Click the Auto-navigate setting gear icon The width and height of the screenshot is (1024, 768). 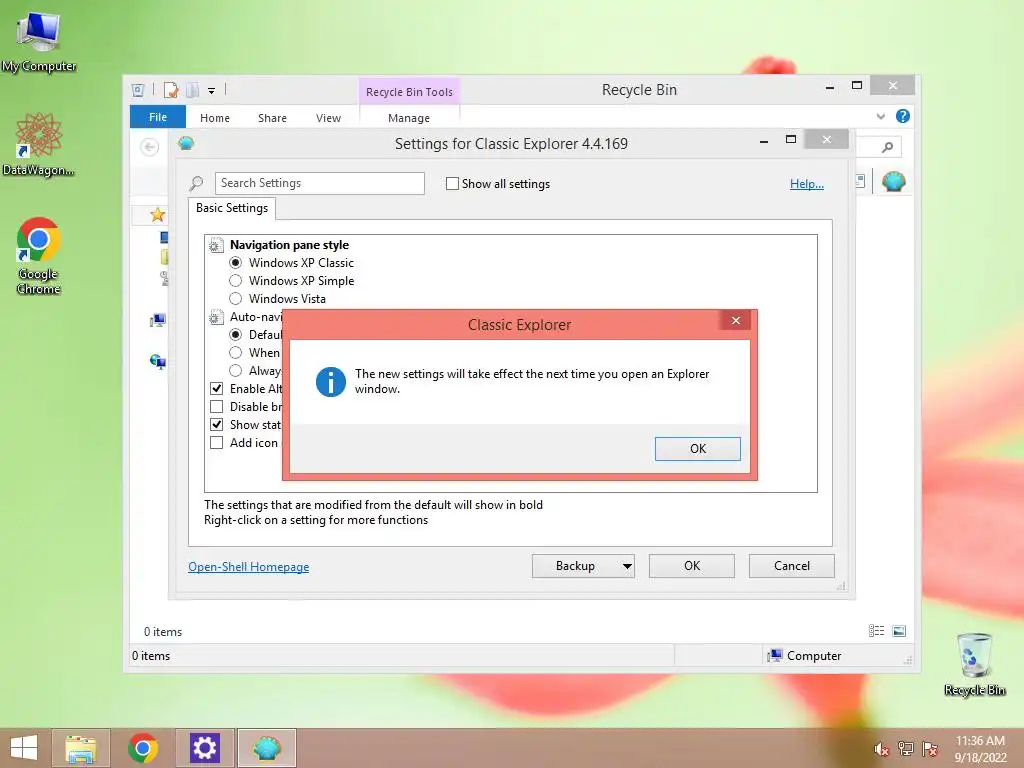[x=216, y=317]
